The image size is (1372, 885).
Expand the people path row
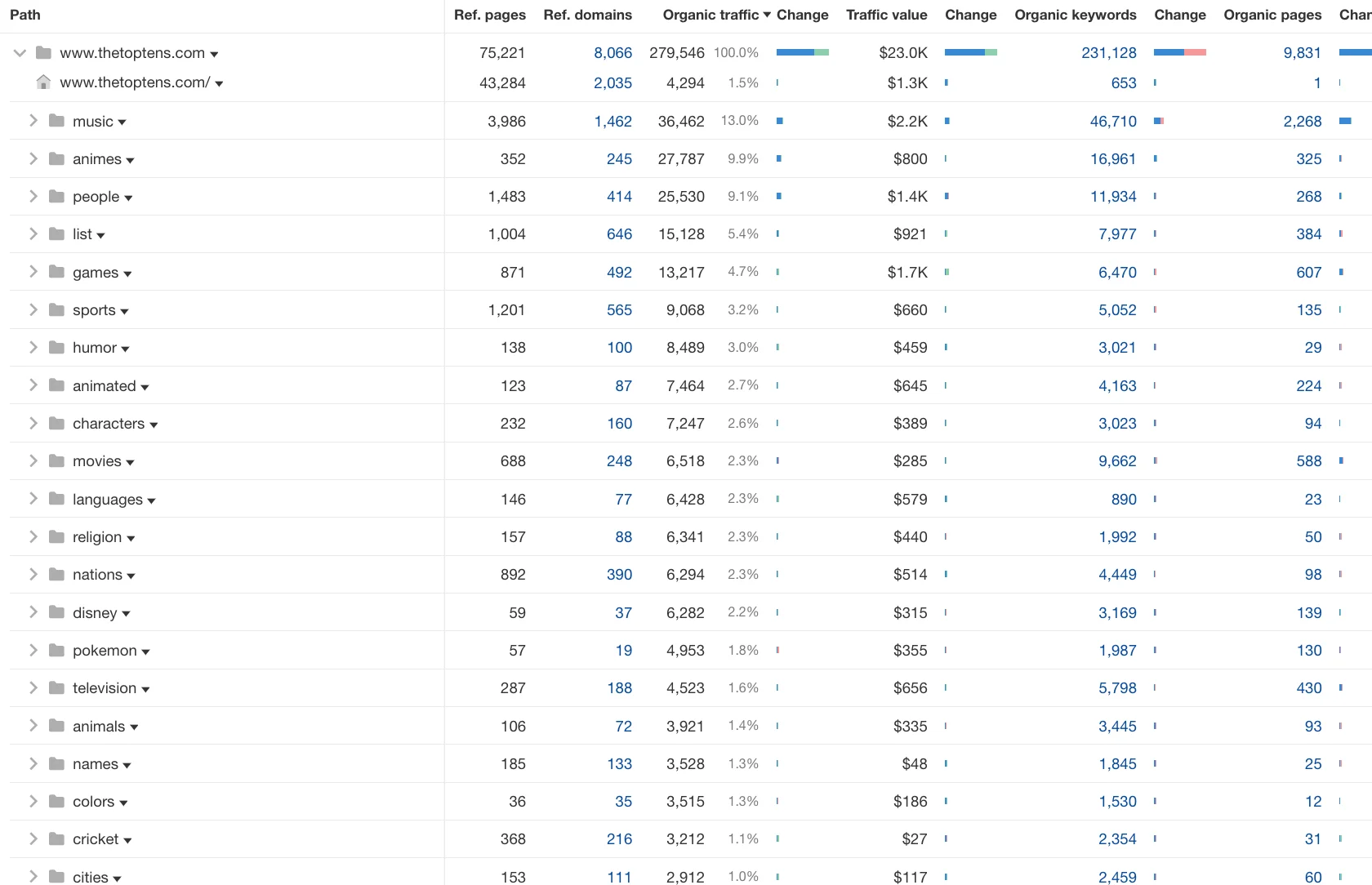(33, 197)
